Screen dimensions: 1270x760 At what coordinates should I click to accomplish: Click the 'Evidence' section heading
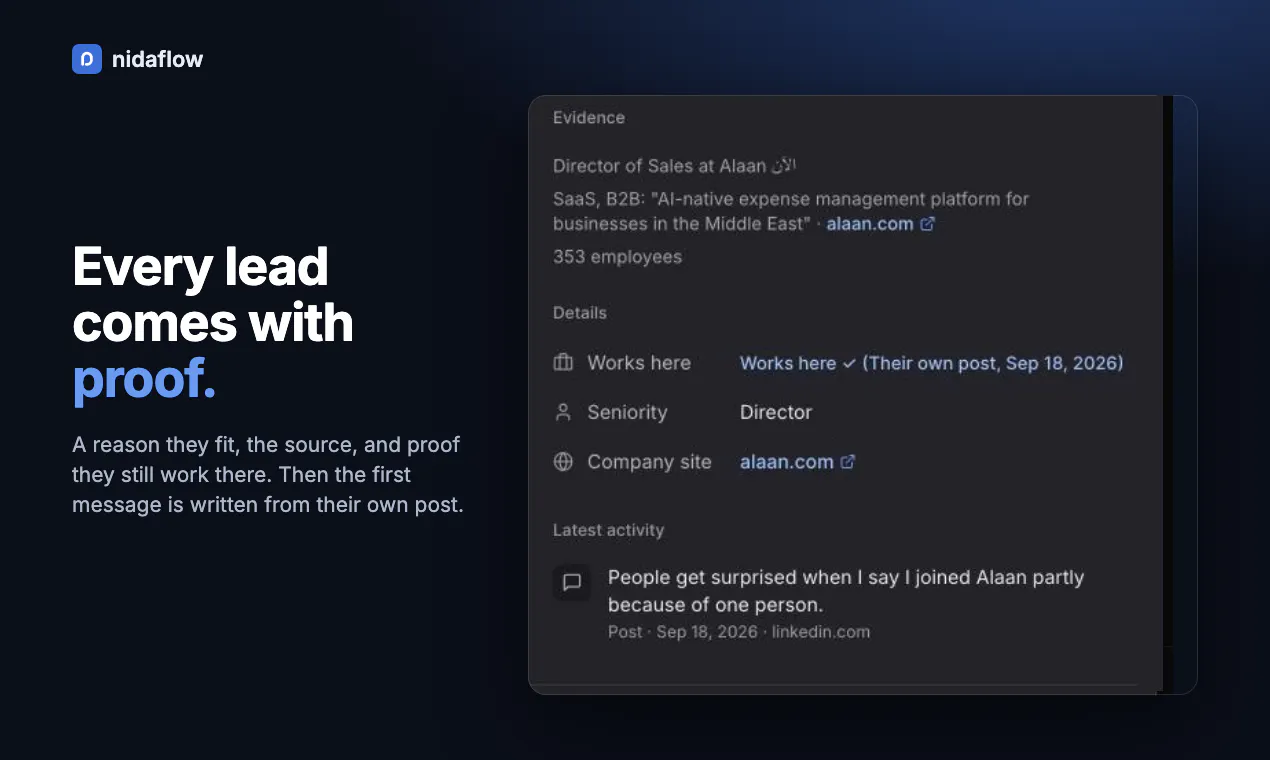(x=589, y=118)
